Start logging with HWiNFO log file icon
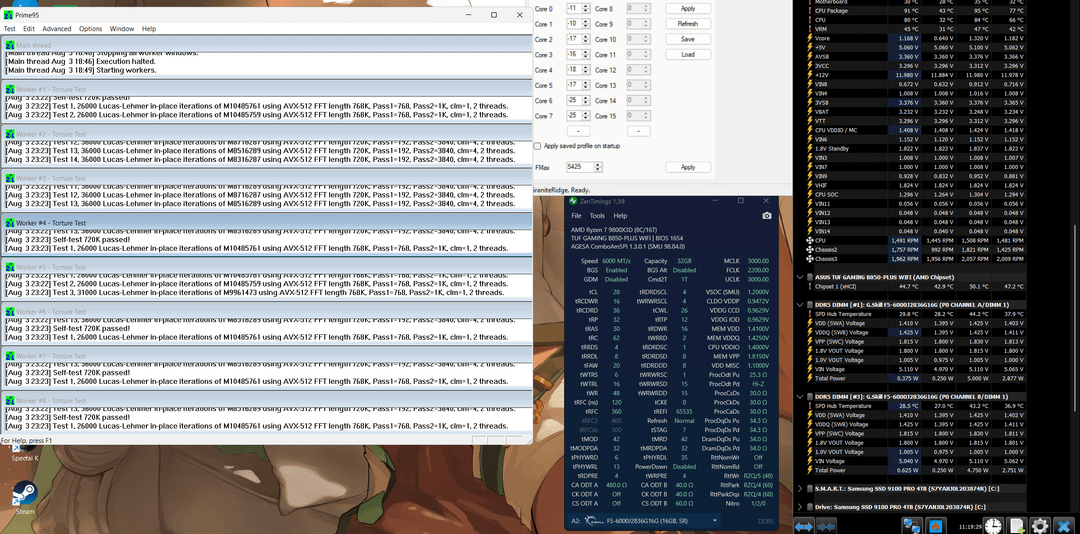Screen dimensions: 1080x534 coord(1017,525)
